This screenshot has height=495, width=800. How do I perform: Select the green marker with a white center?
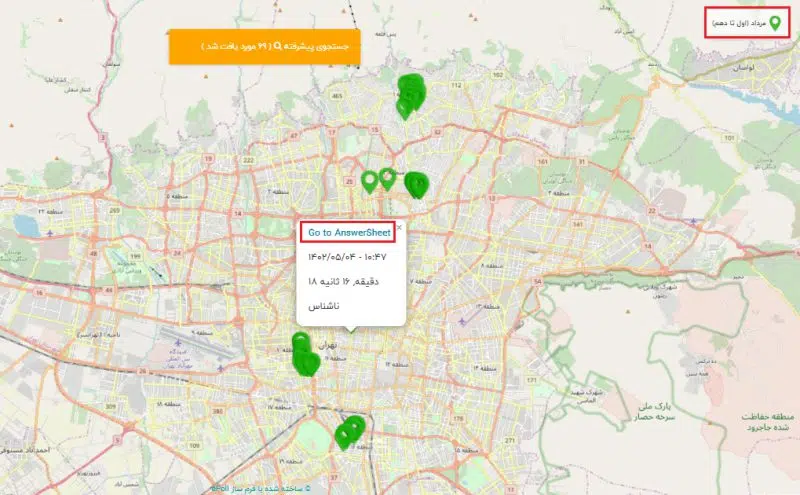(387, 179)
